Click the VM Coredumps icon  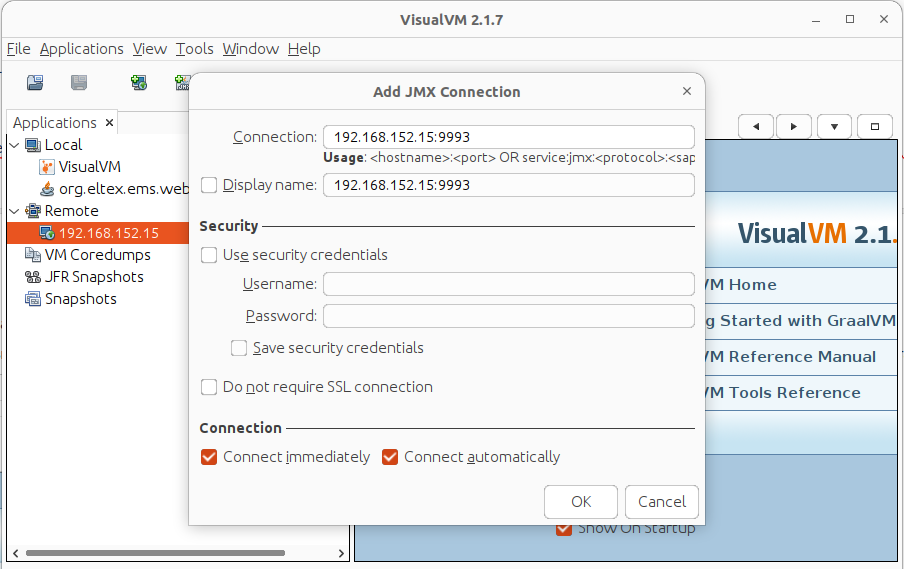click(x=33, y=255)
